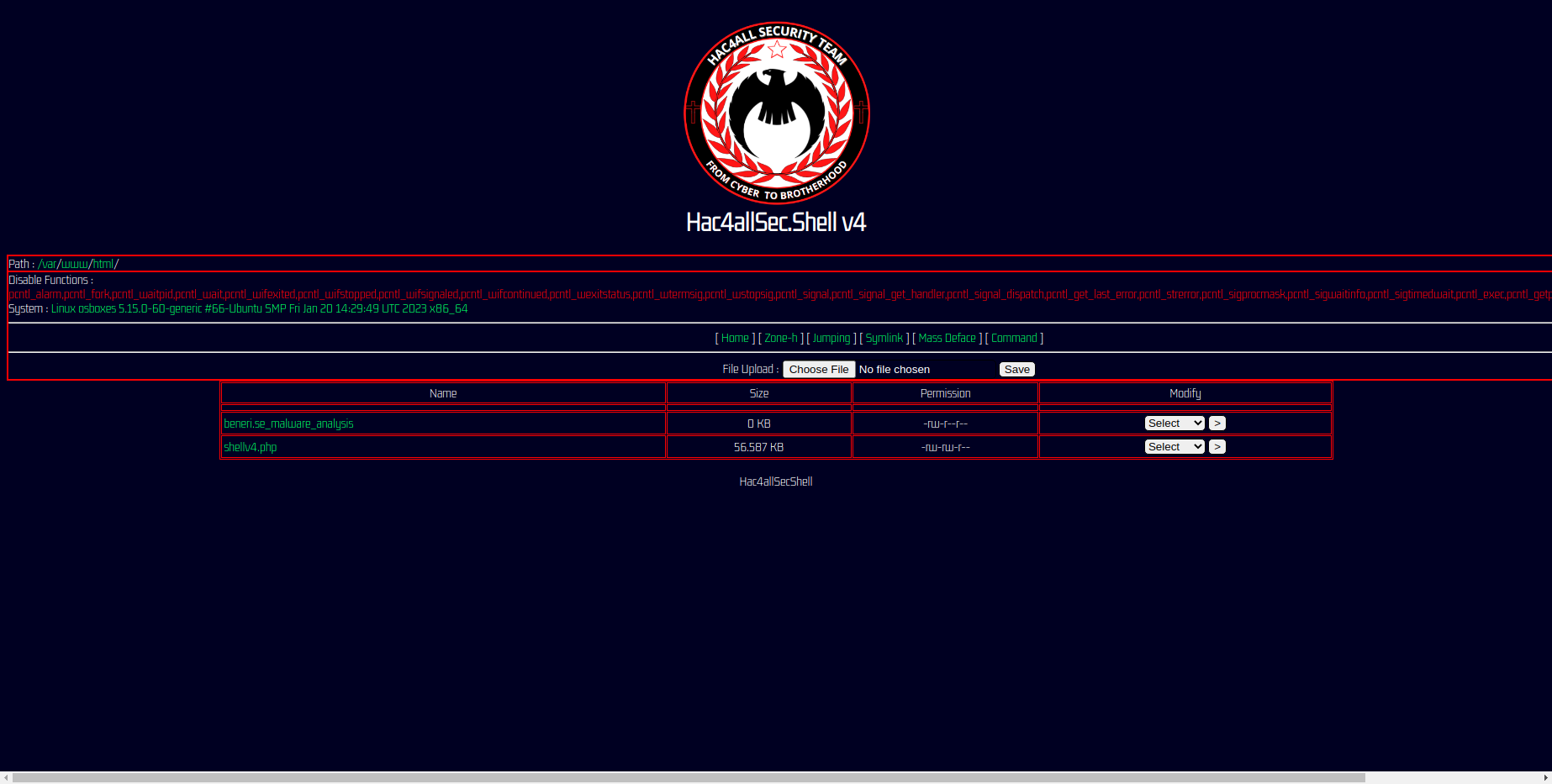
Task: Open the Command menu link
Action: point(1014,338)
